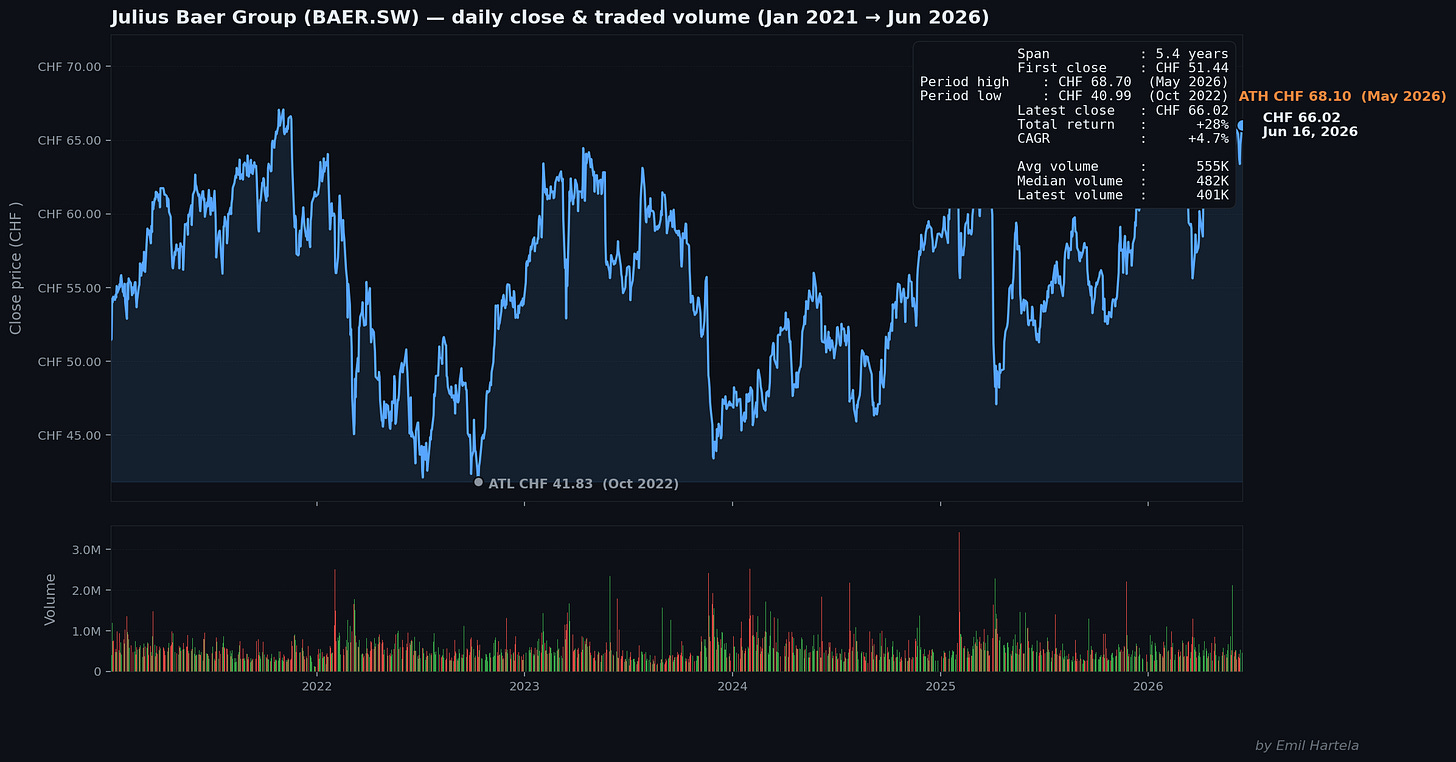Click the 'Close price (CHF )' axis title

click(x=16, y=268)
